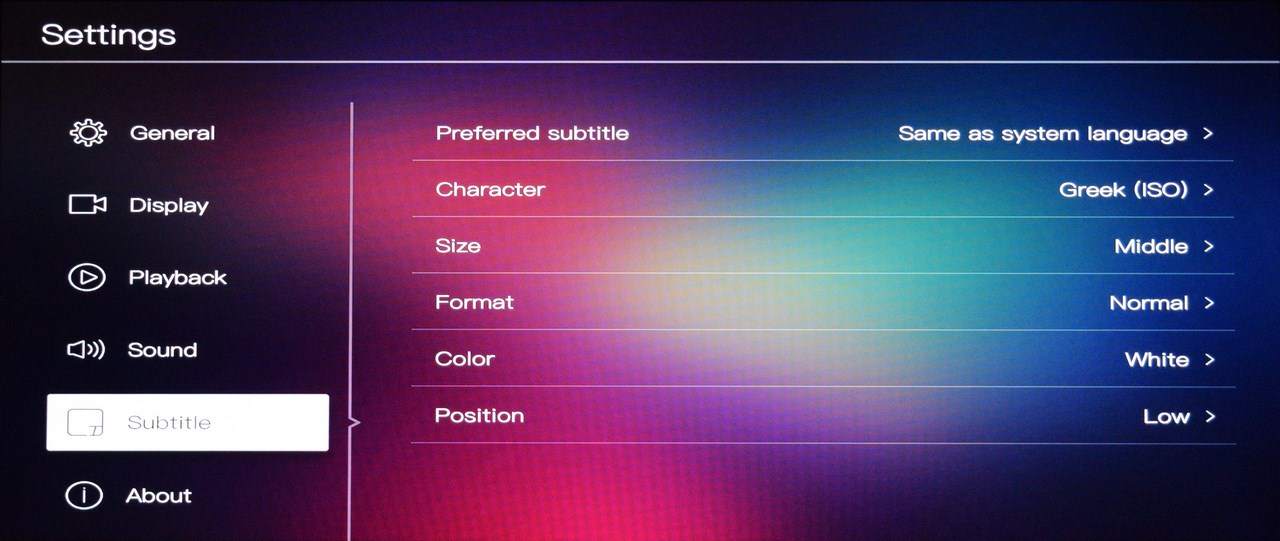The image size is (1280, 541).
Task: Open the Display camera icon
Action: (87, 205)
